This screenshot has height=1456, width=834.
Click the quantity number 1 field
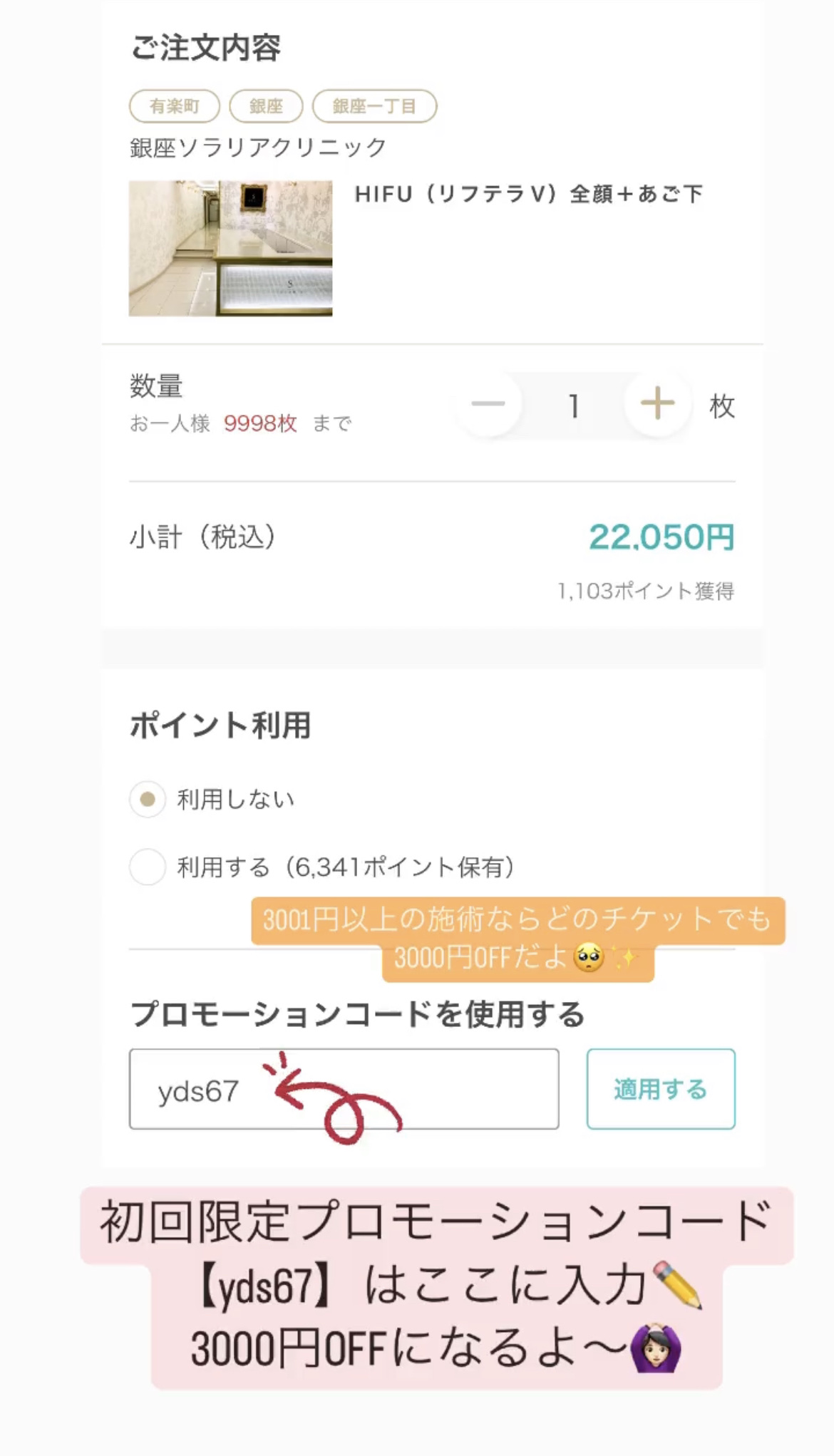point(573,406)
